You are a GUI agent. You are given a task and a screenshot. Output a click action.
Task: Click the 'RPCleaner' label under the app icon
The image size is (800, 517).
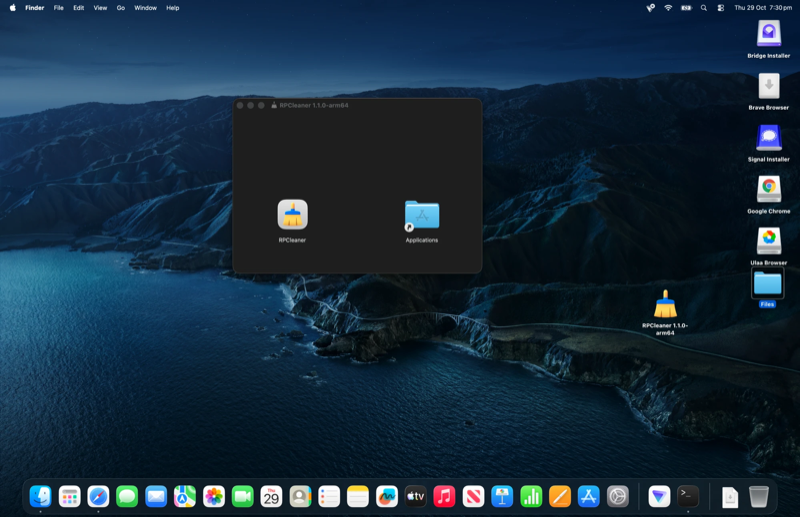click(292, 240)
